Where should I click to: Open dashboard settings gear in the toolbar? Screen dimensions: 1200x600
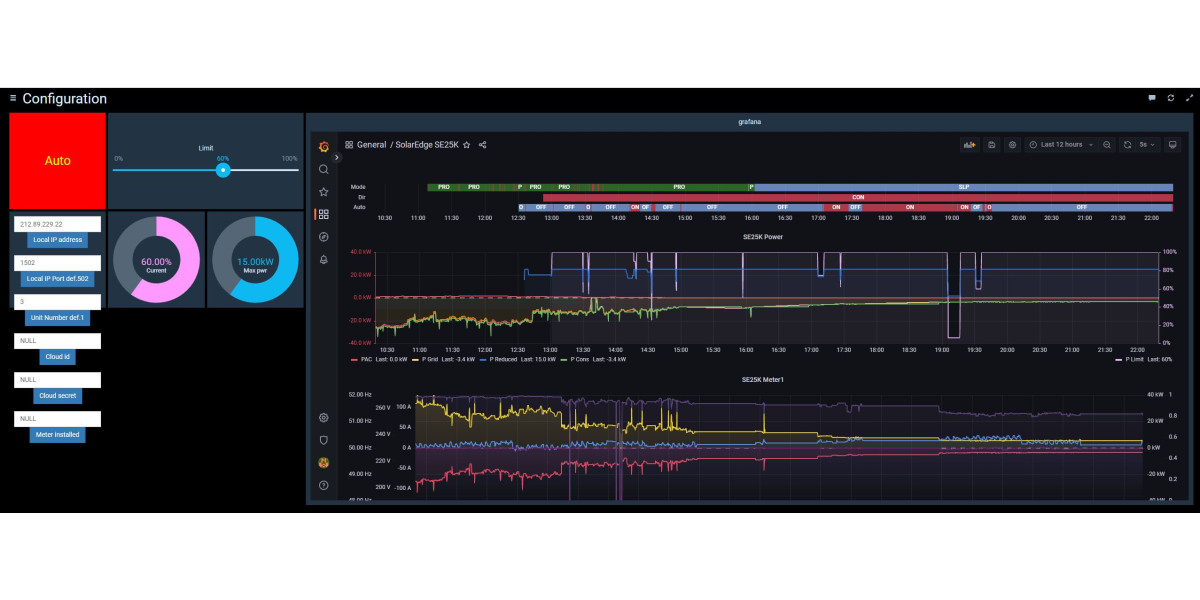[x=1012, y=145]
